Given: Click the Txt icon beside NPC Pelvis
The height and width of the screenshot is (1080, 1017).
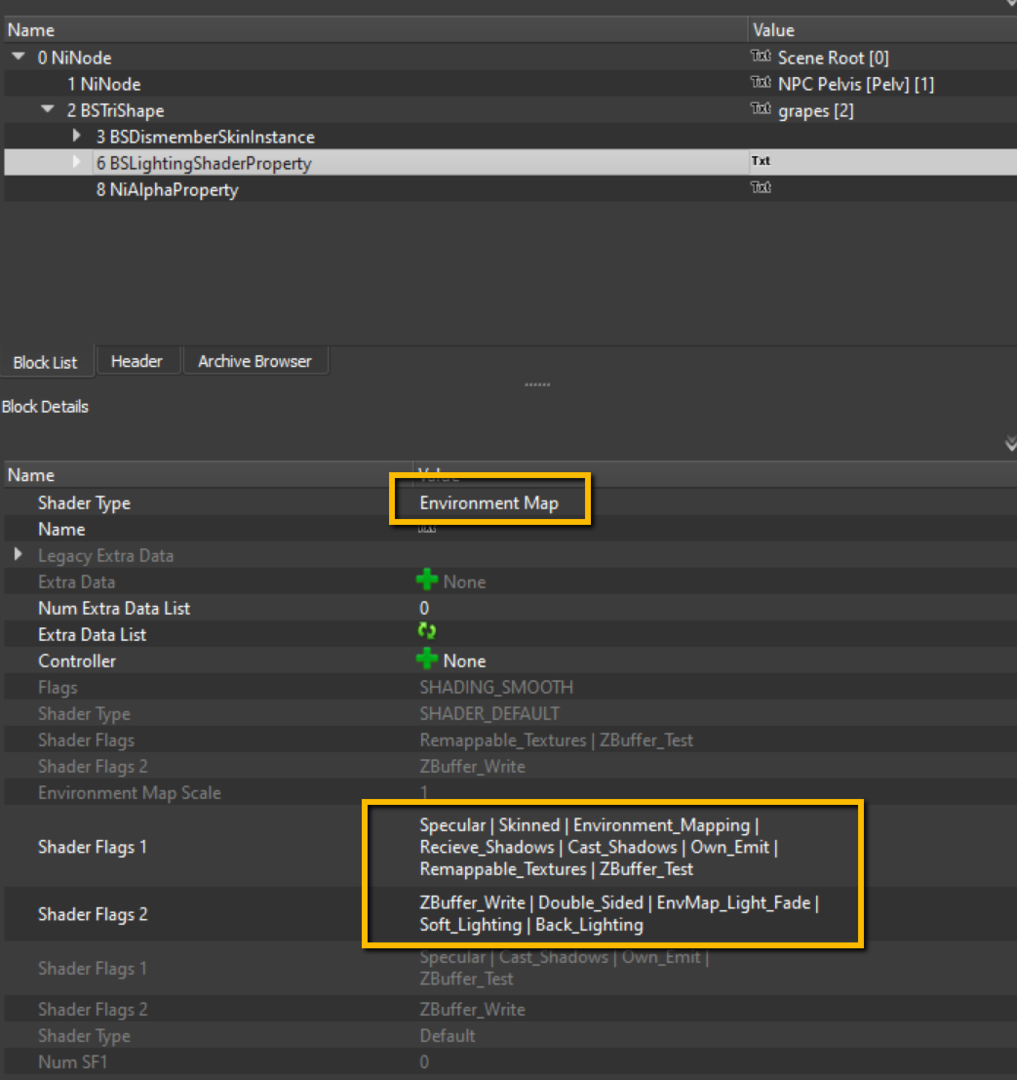Looking at the screenshot, I should coord(761,83).
